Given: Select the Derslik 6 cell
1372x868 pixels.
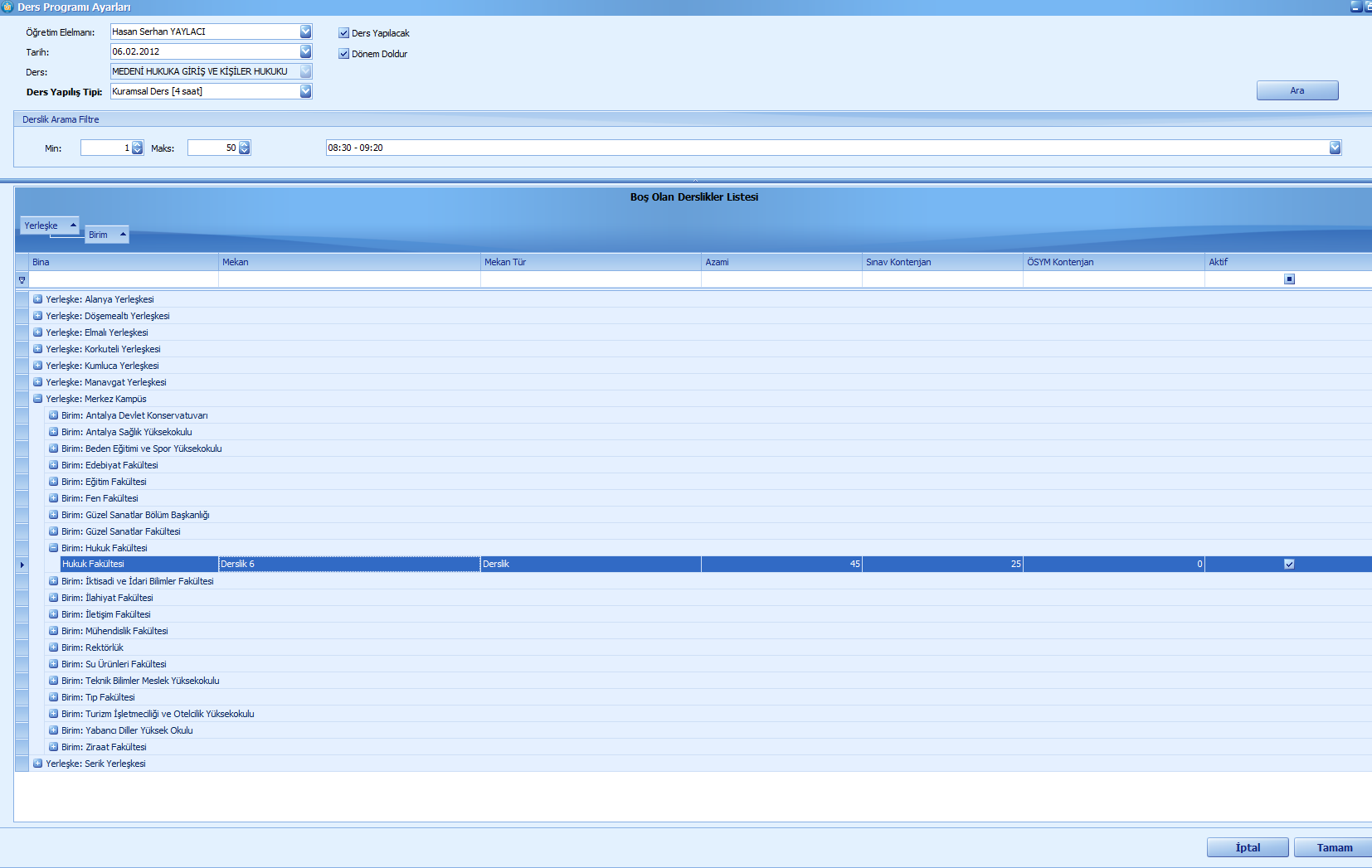Looking at the screenshot, I should [x=349, y=564].
